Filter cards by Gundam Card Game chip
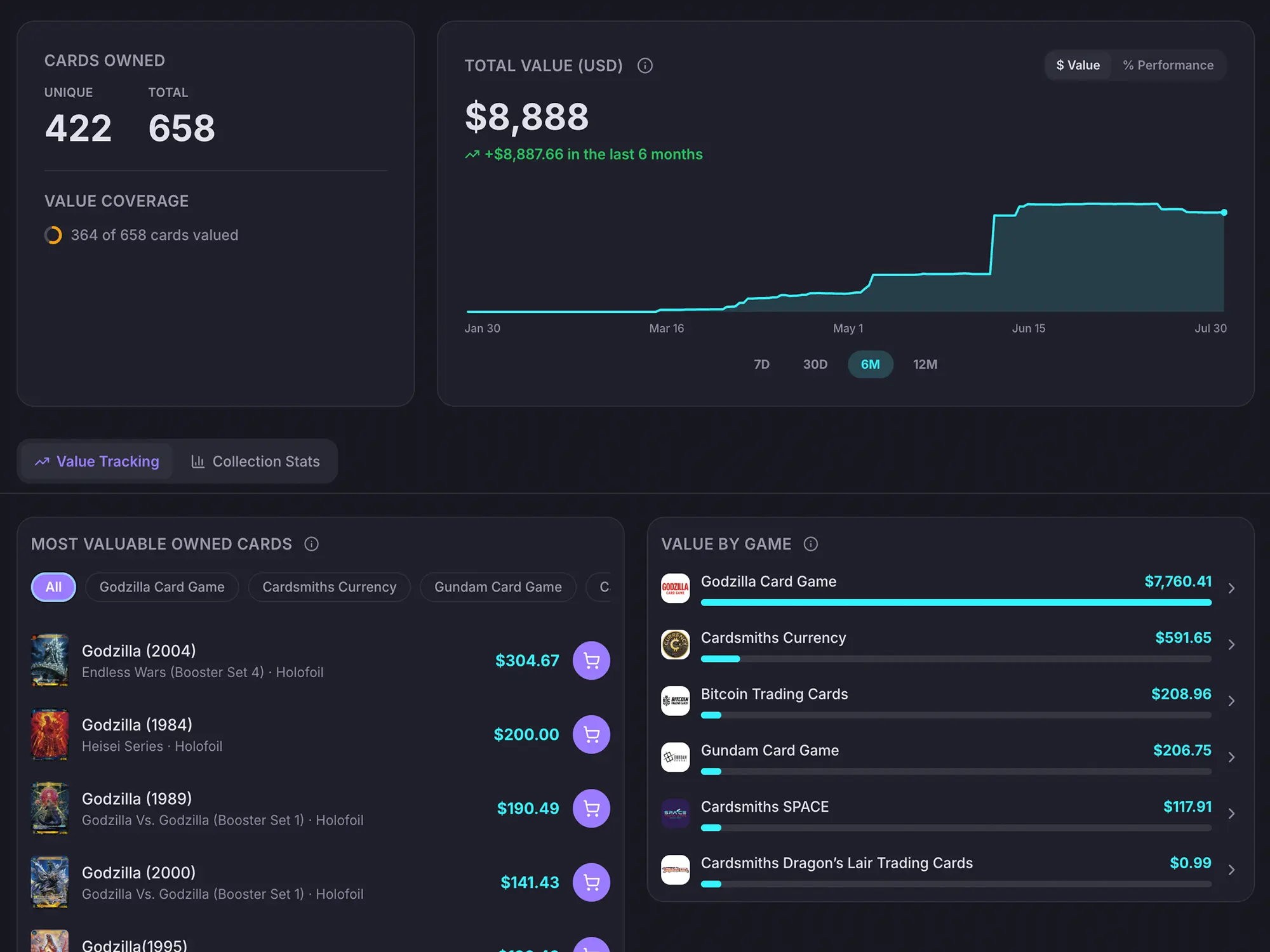This screenshot has width=1270, height=952. pyautogui.click(x=498, y=587)
